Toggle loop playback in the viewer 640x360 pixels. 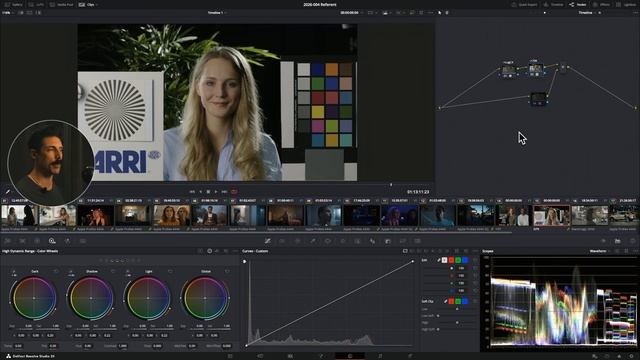(234, 191)
